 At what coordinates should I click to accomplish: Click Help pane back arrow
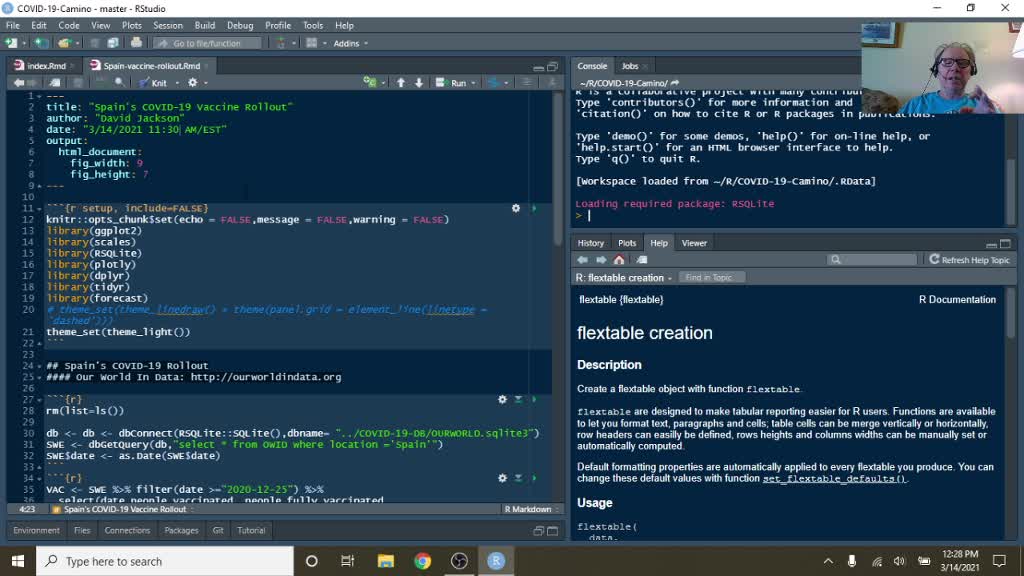[x=583, y=260]
